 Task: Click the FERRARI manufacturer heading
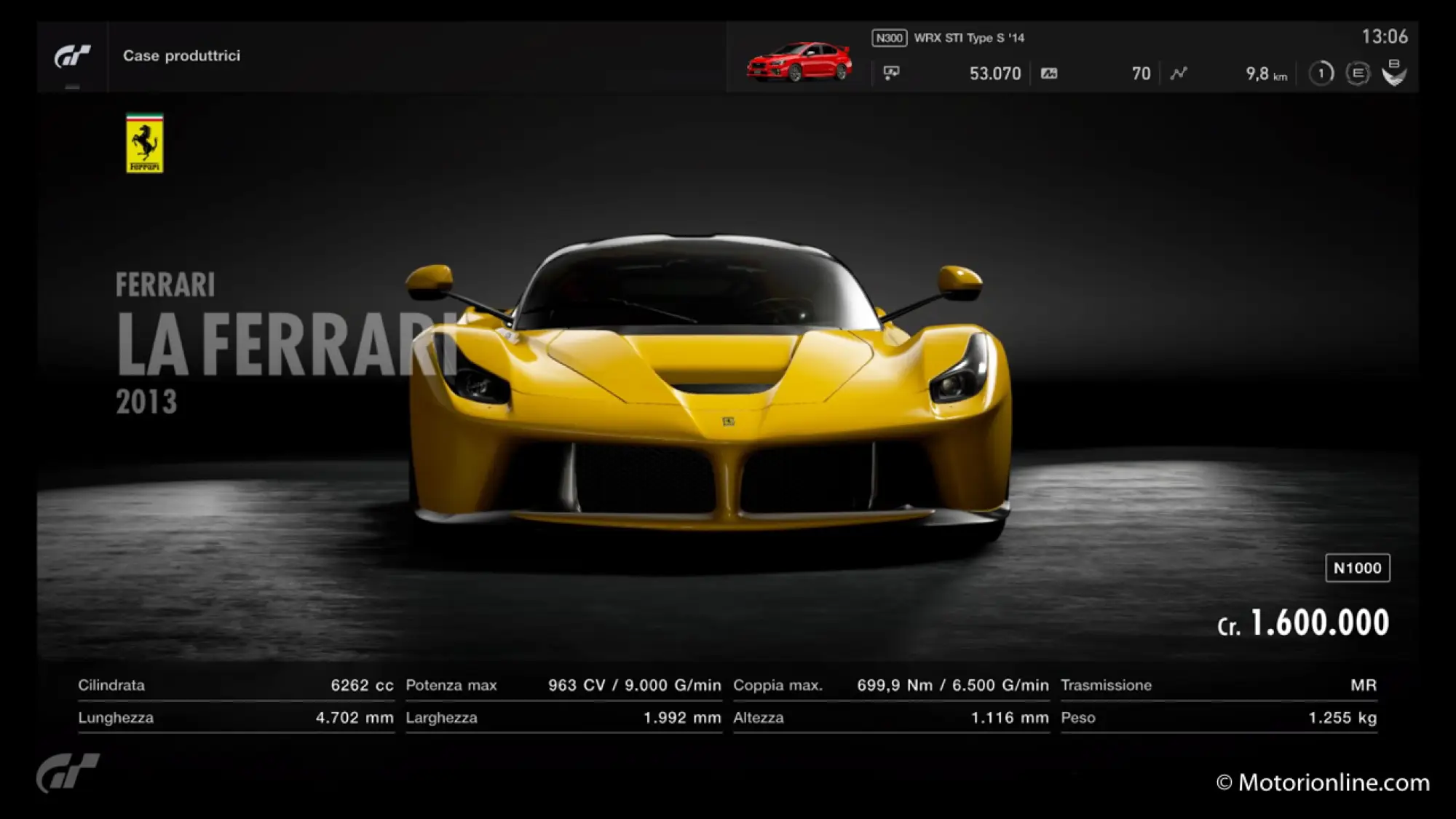[x=165, y=285]
